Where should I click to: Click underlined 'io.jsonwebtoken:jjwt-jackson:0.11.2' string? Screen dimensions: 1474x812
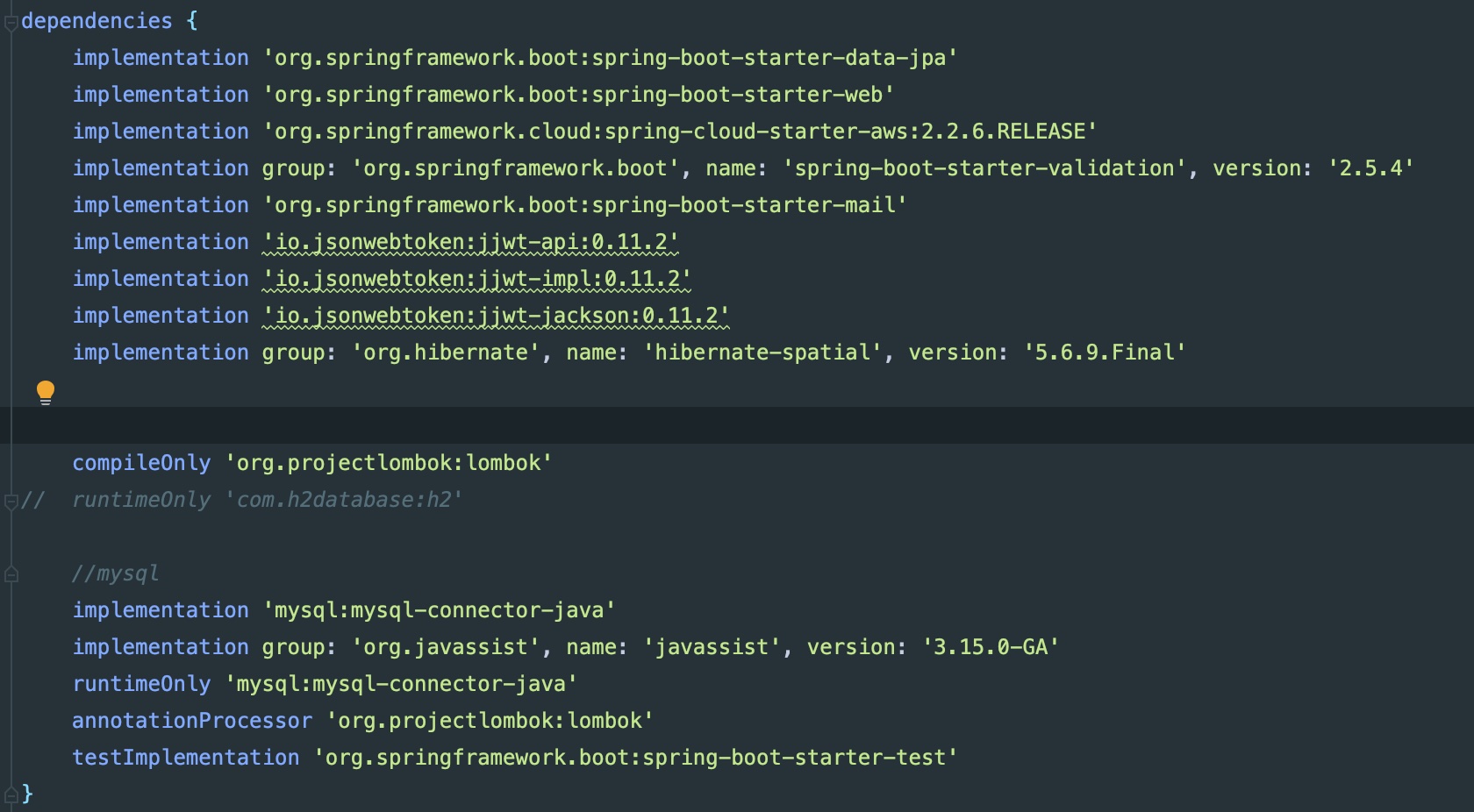(496, 316)
